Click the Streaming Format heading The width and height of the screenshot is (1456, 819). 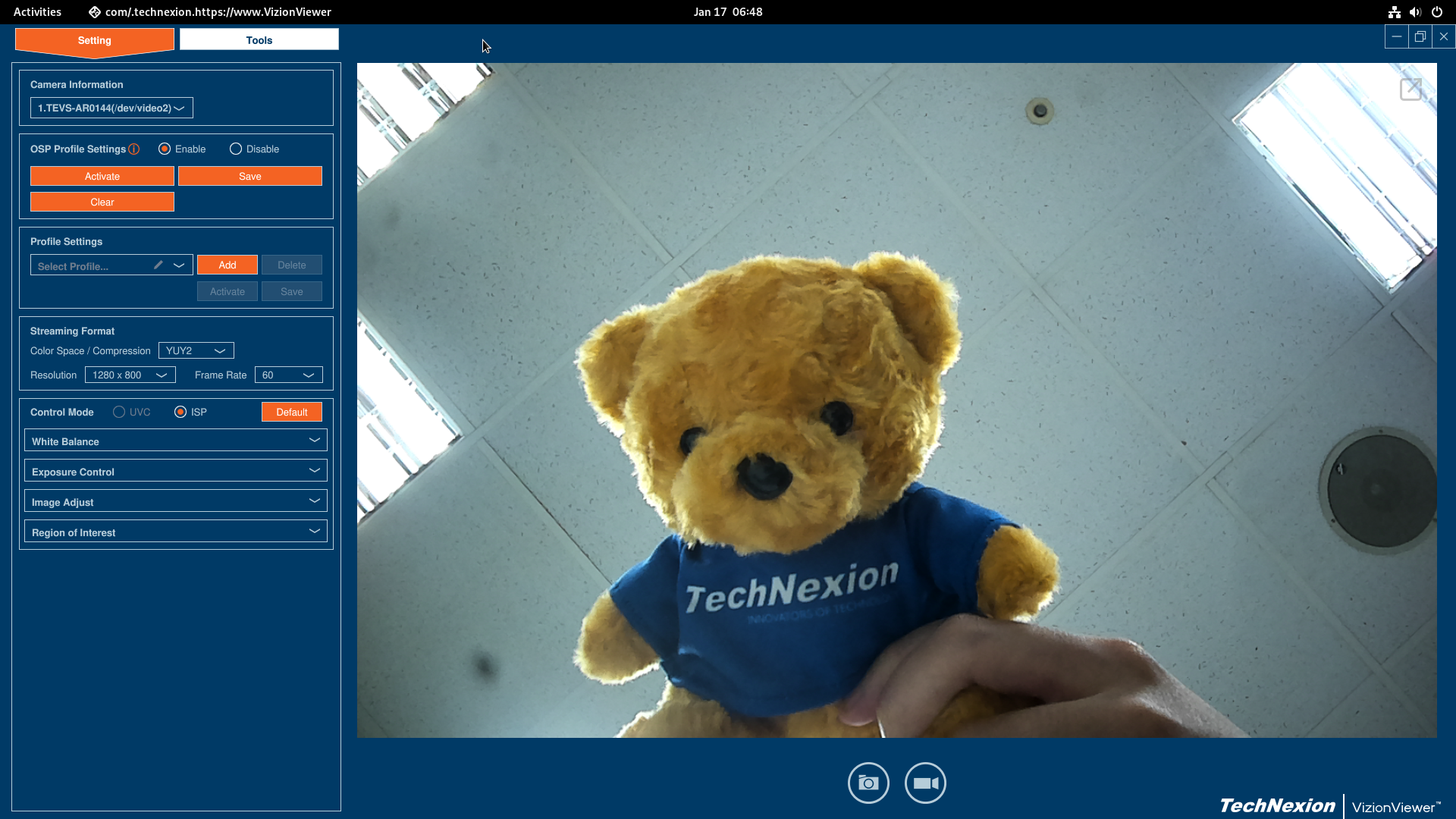[x=72, y=331]
